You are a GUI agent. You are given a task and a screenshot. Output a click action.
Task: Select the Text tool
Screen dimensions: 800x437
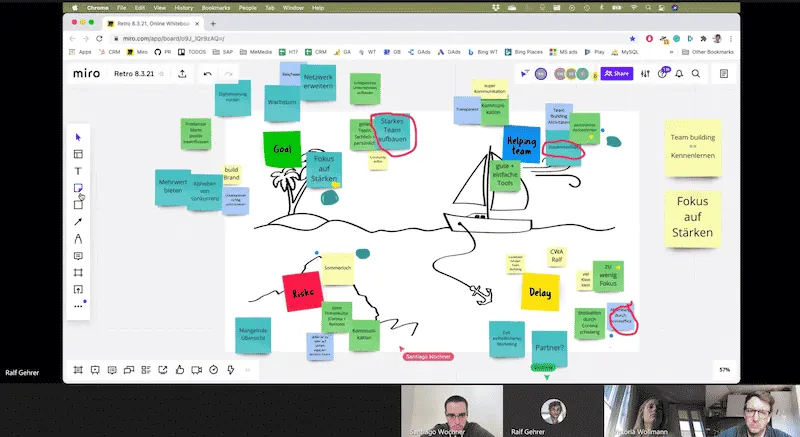tap(79, 171)
